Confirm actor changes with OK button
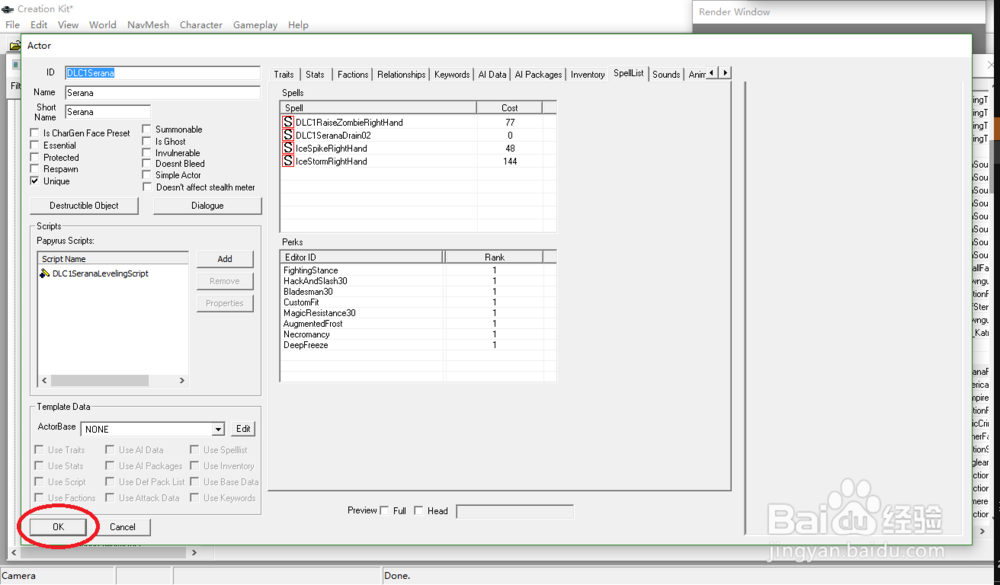 tap(58, 527)
